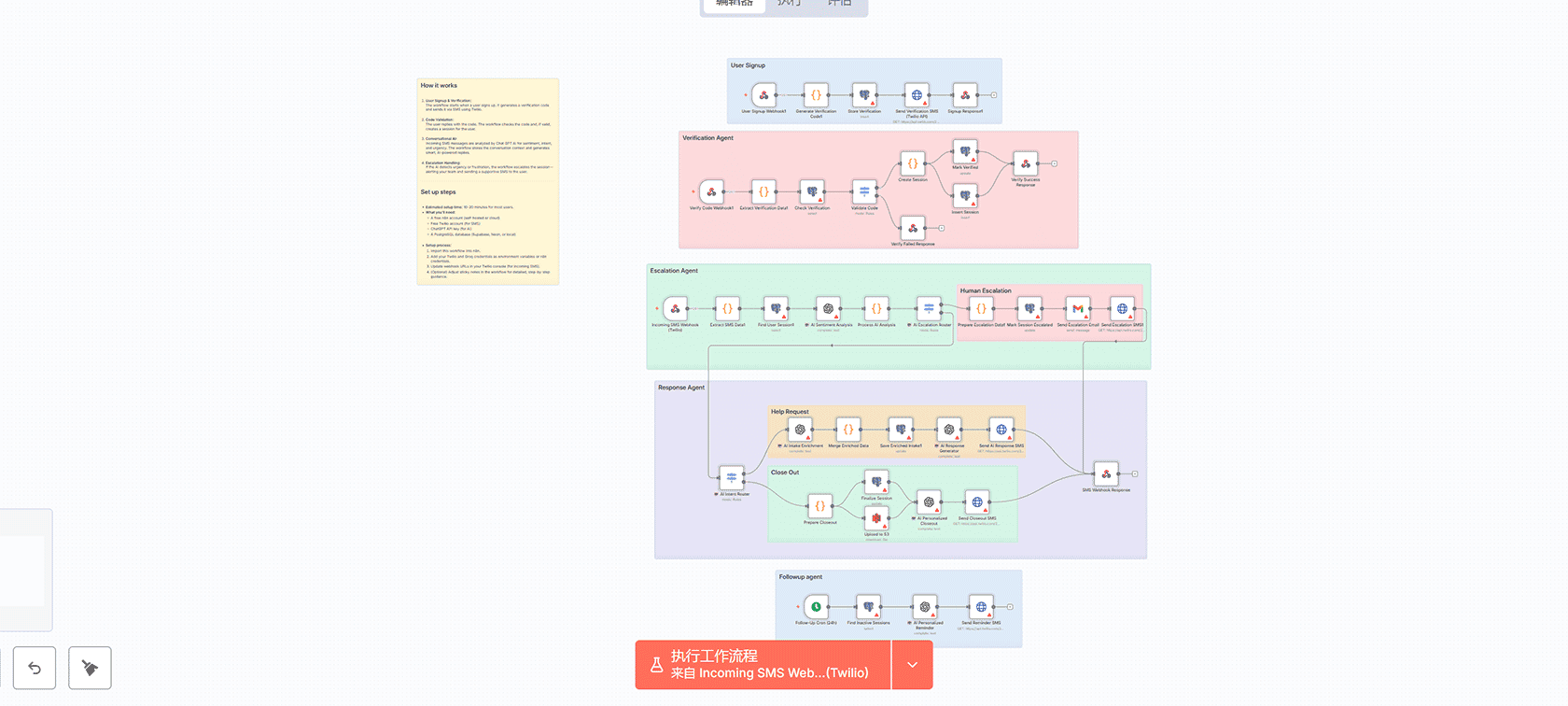Select the yellow How it works note
Image resolution: width=1568 pixels, height=706 pixels.
click(x=487, y=181)
